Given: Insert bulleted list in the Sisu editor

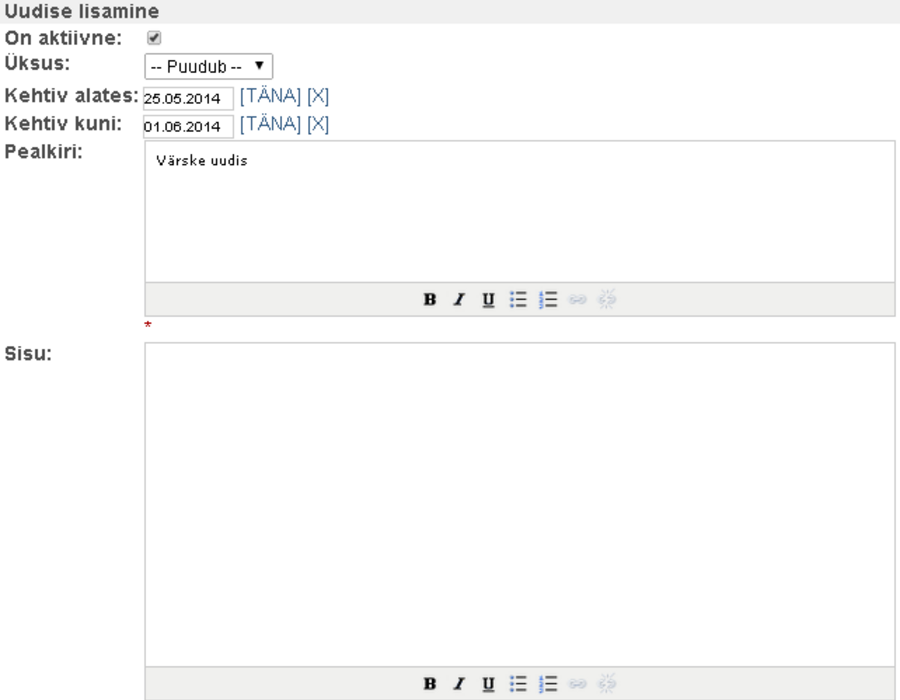Looking at the screenshot, I should tap(518, 684).
